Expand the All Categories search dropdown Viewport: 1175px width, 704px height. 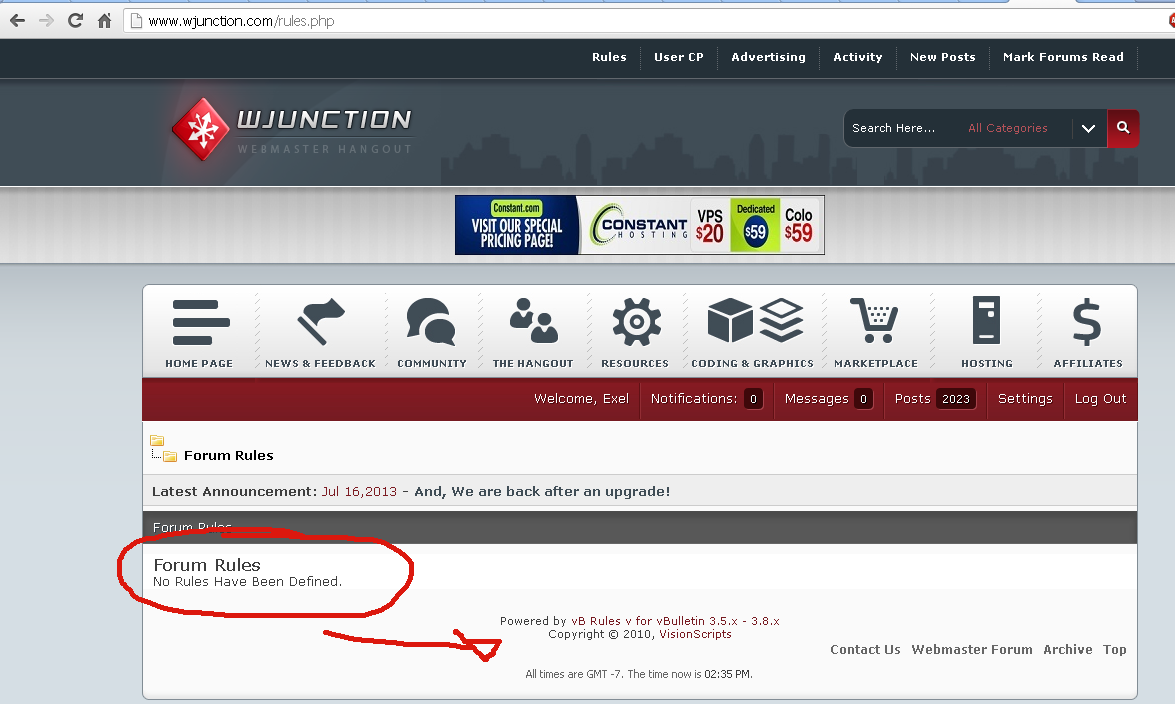click(x=1088, y=128)
